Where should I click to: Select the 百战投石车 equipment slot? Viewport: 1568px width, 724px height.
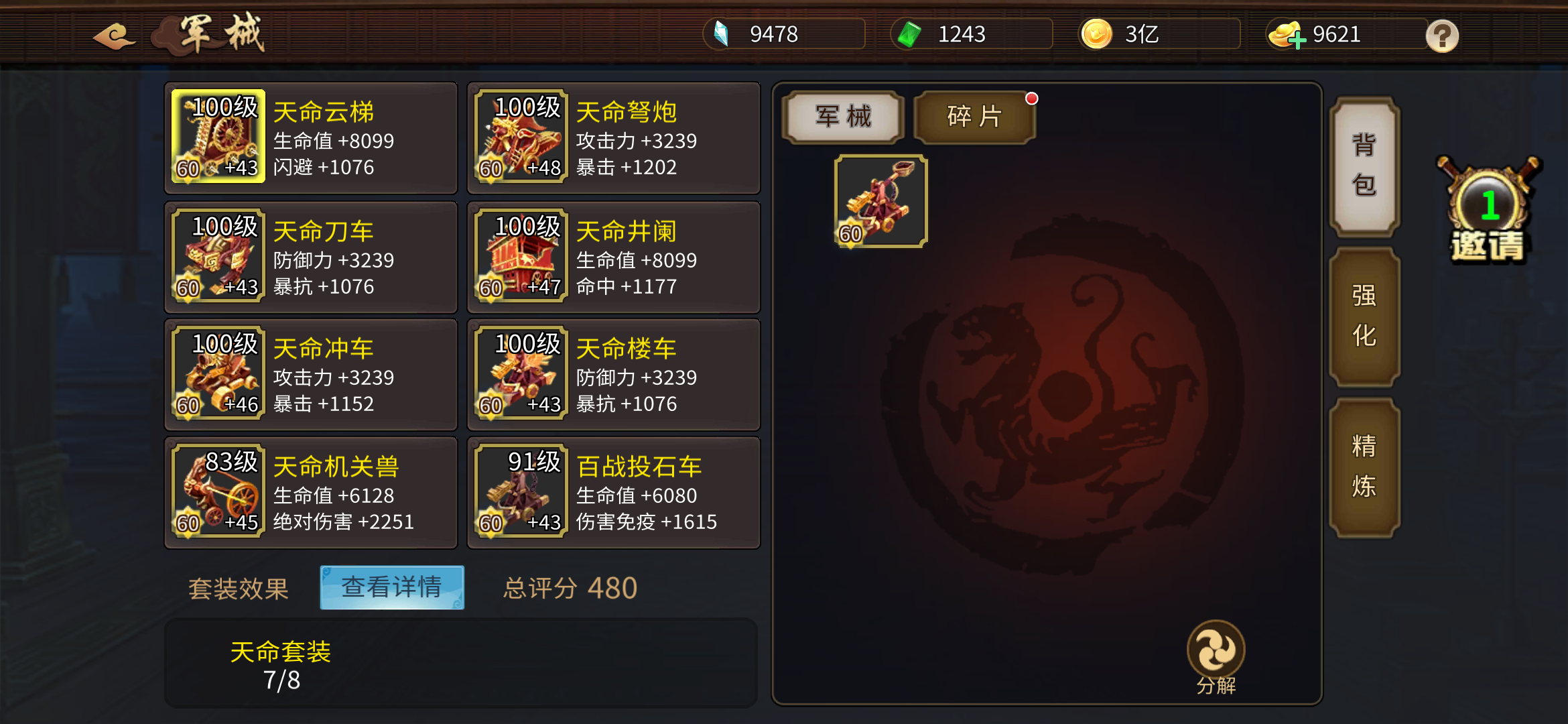click(x=614, y=493)
